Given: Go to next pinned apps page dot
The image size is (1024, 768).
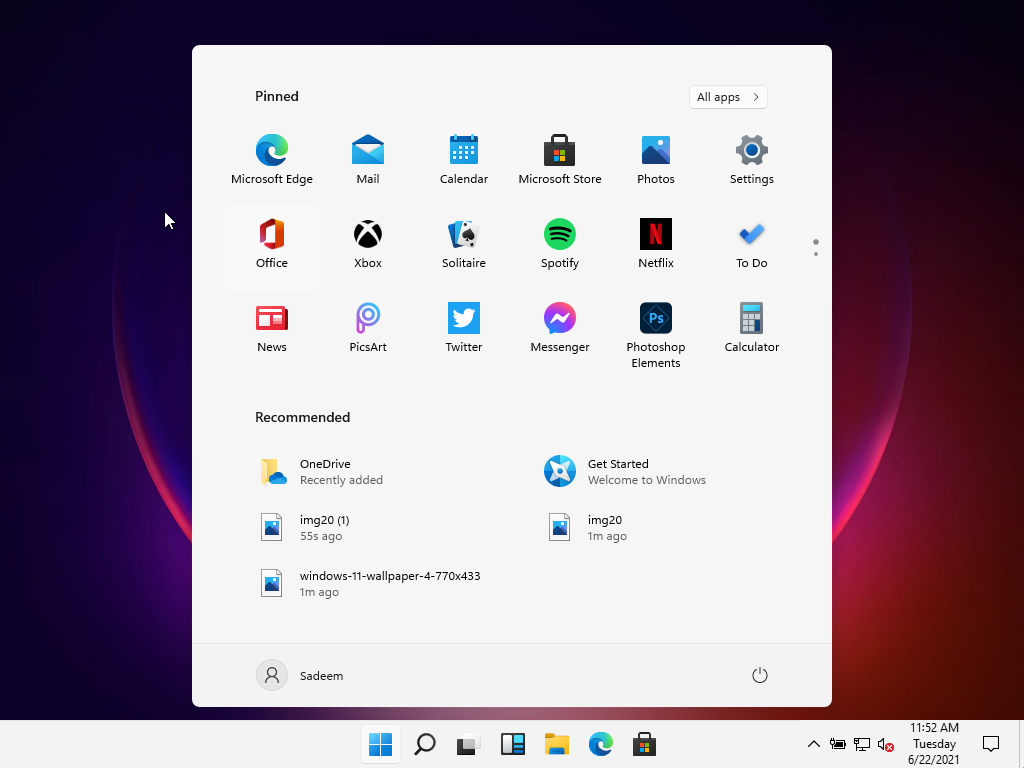Looking at the screenshot, I should point(816,254).
